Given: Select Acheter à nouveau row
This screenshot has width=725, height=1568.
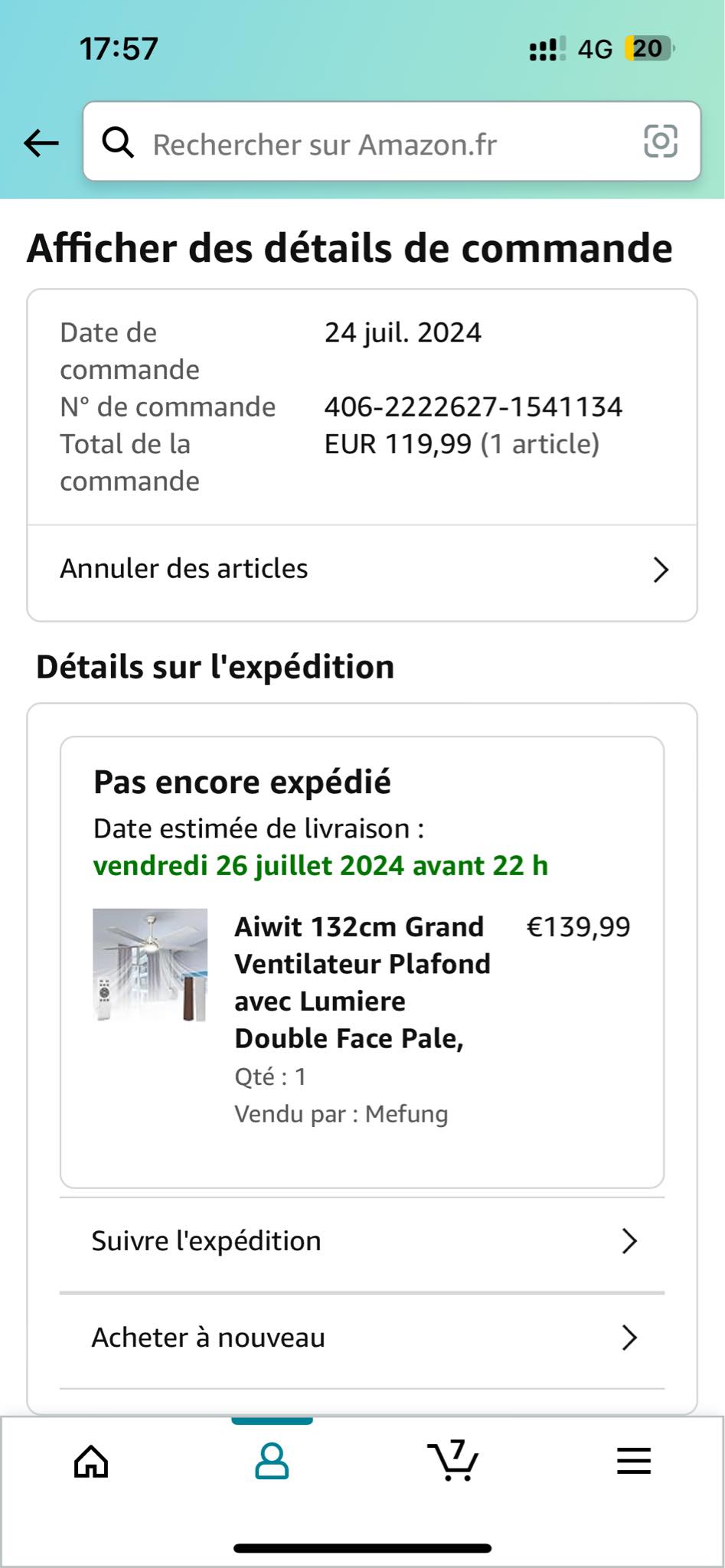Looking at the screenshot, I should click(x=362, y=1338).
